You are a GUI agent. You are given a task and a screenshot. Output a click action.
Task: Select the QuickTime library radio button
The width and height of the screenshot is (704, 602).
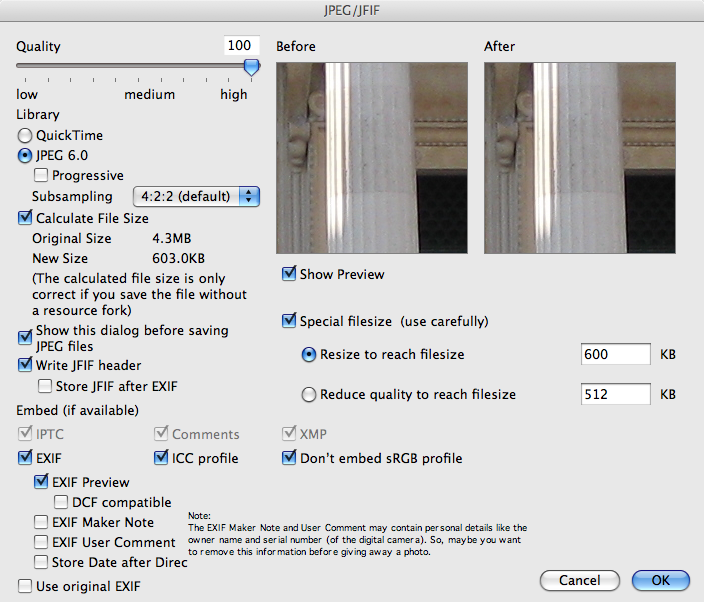25,135
